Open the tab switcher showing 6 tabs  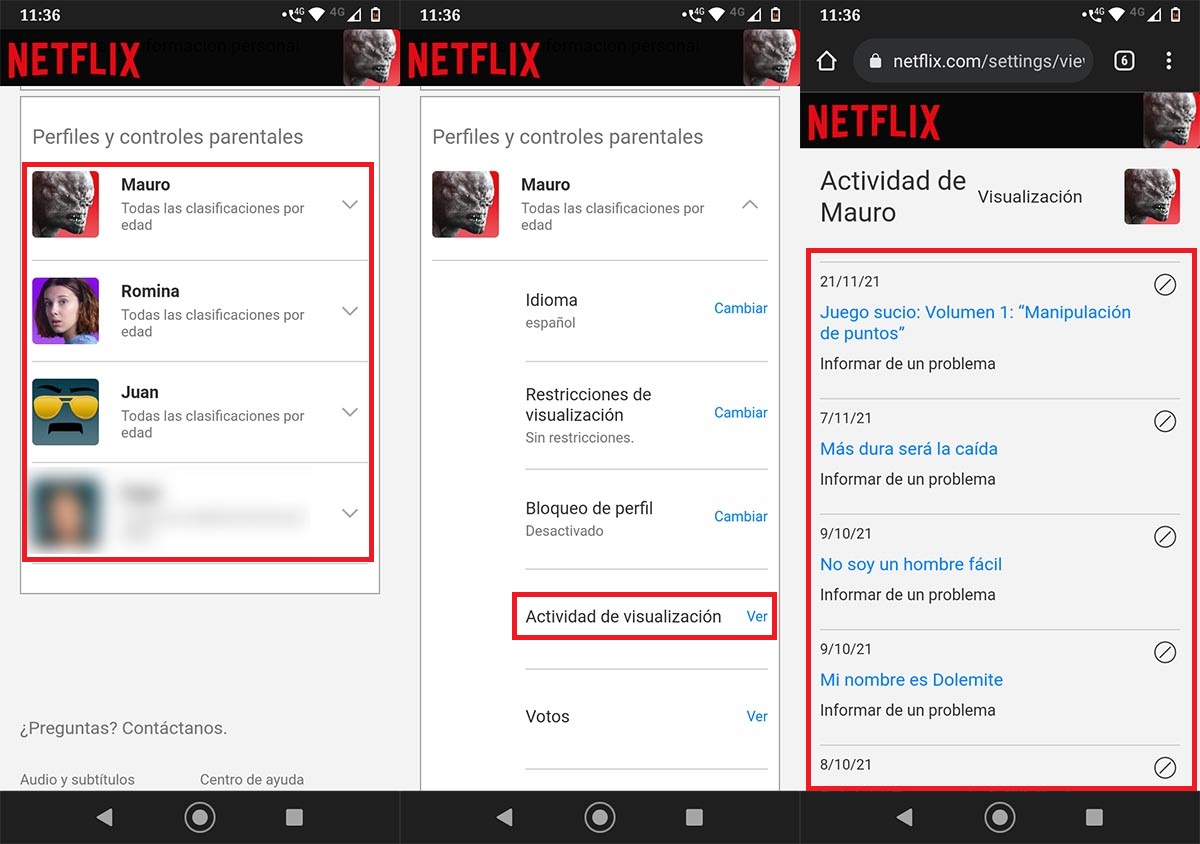coord(1124,61)
